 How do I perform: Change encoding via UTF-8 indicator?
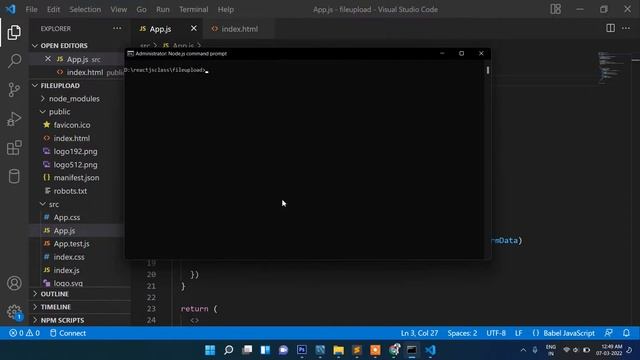pyautogui.click(x=496, y=333)
